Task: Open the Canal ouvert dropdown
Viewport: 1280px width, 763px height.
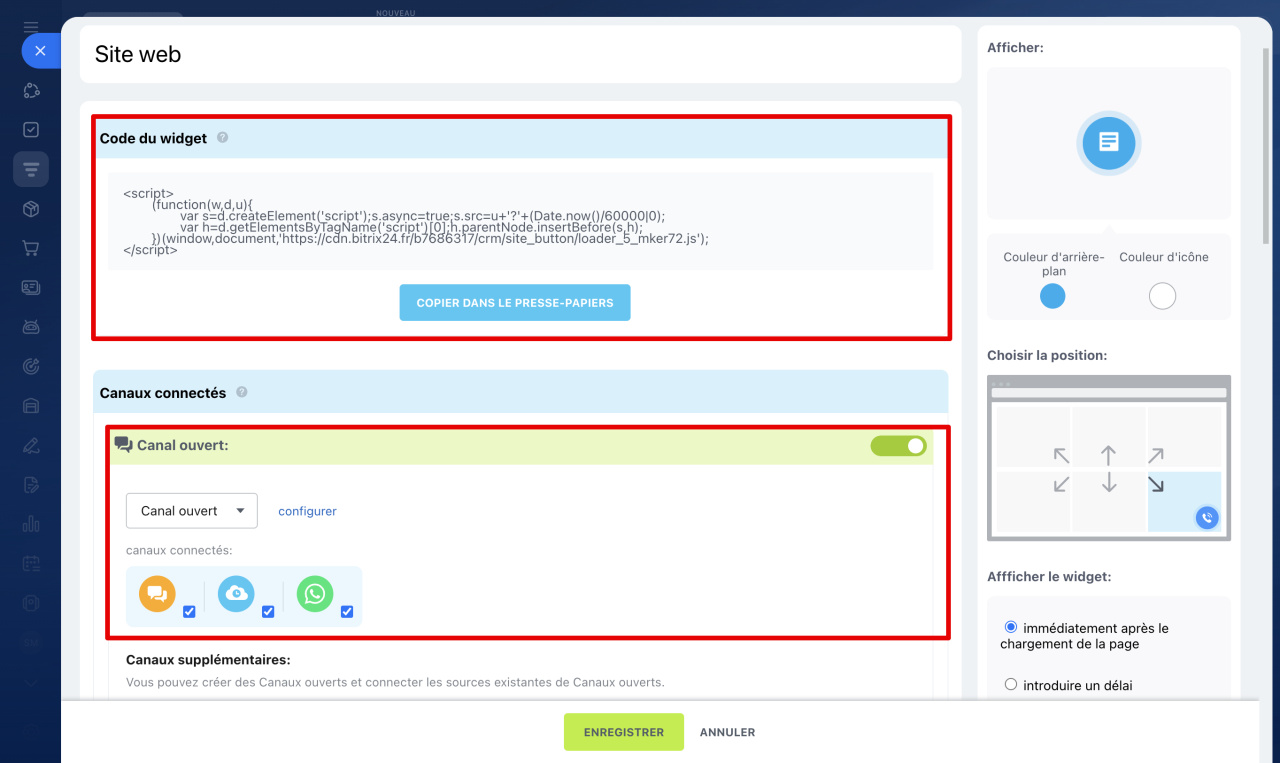Action: pyautogui.click(x=192, y=511)
